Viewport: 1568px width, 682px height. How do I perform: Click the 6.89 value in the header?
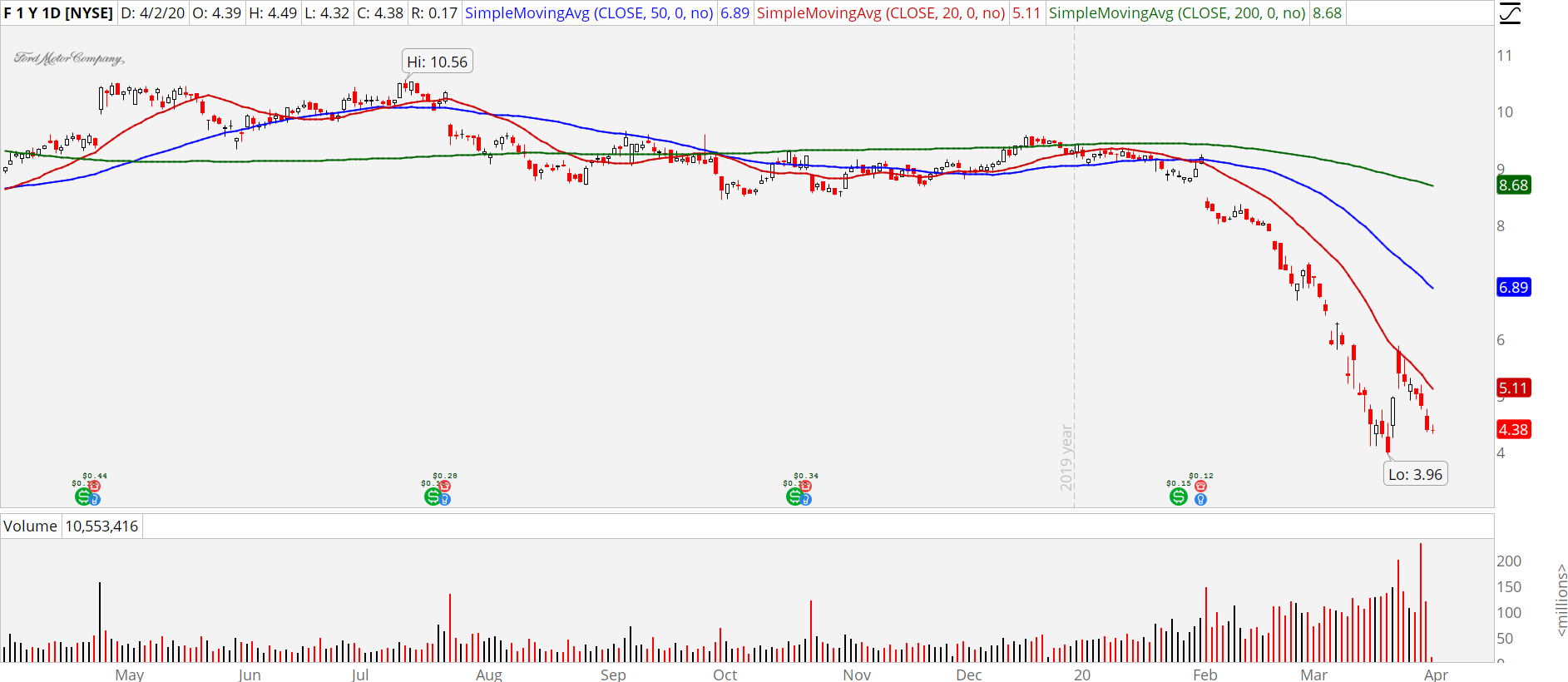click(735, 13)
